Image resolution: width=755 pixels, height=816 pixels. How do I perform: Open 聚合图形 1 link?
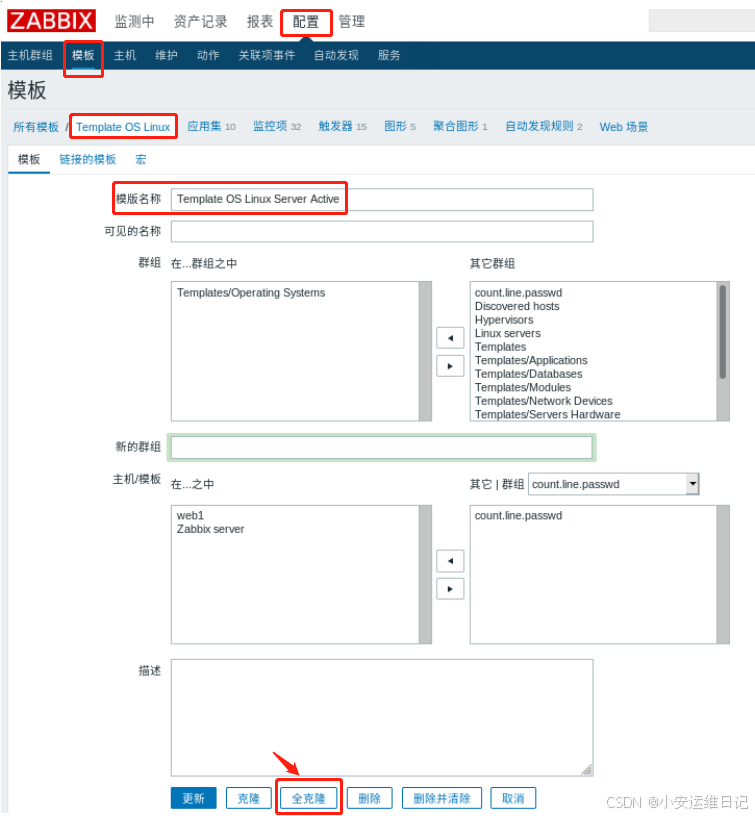(460, 126)
